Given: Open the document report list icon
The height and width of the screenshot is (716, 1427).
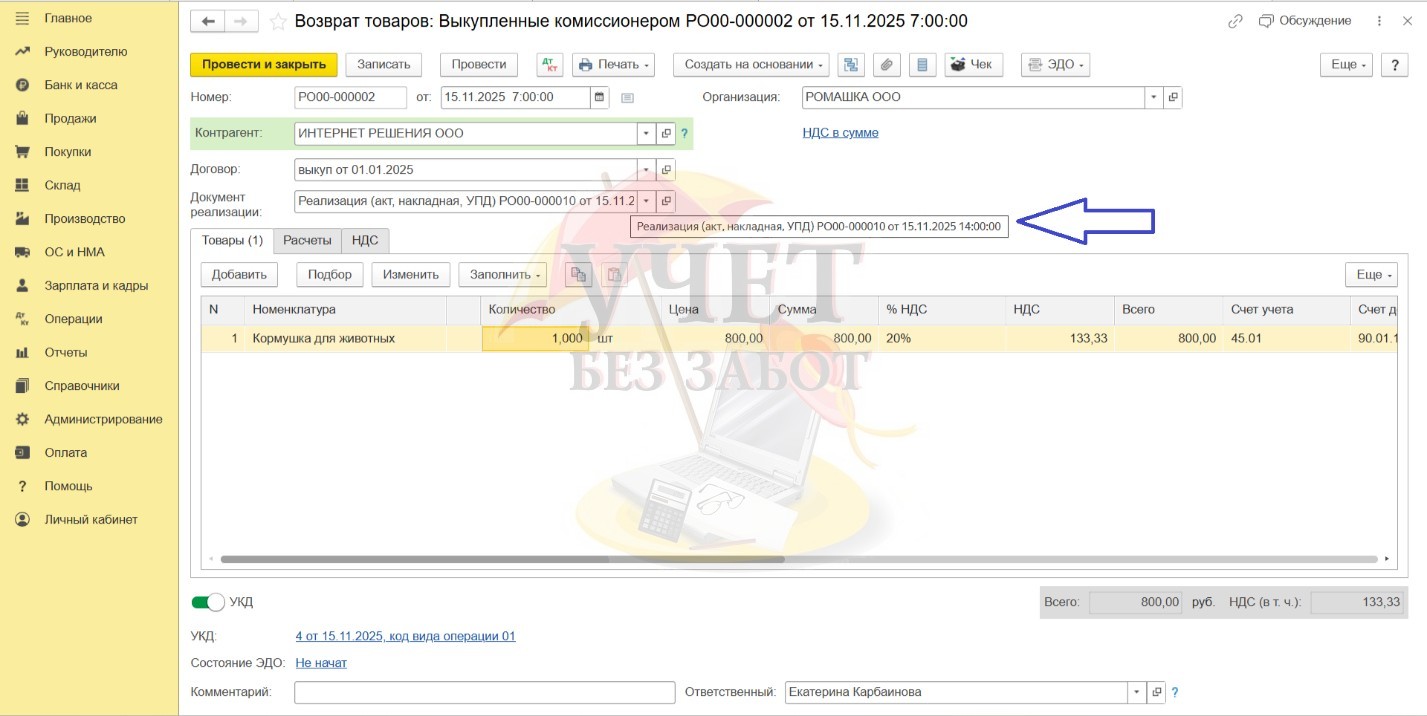Looking at the screenshot, I should pos(922,64).
